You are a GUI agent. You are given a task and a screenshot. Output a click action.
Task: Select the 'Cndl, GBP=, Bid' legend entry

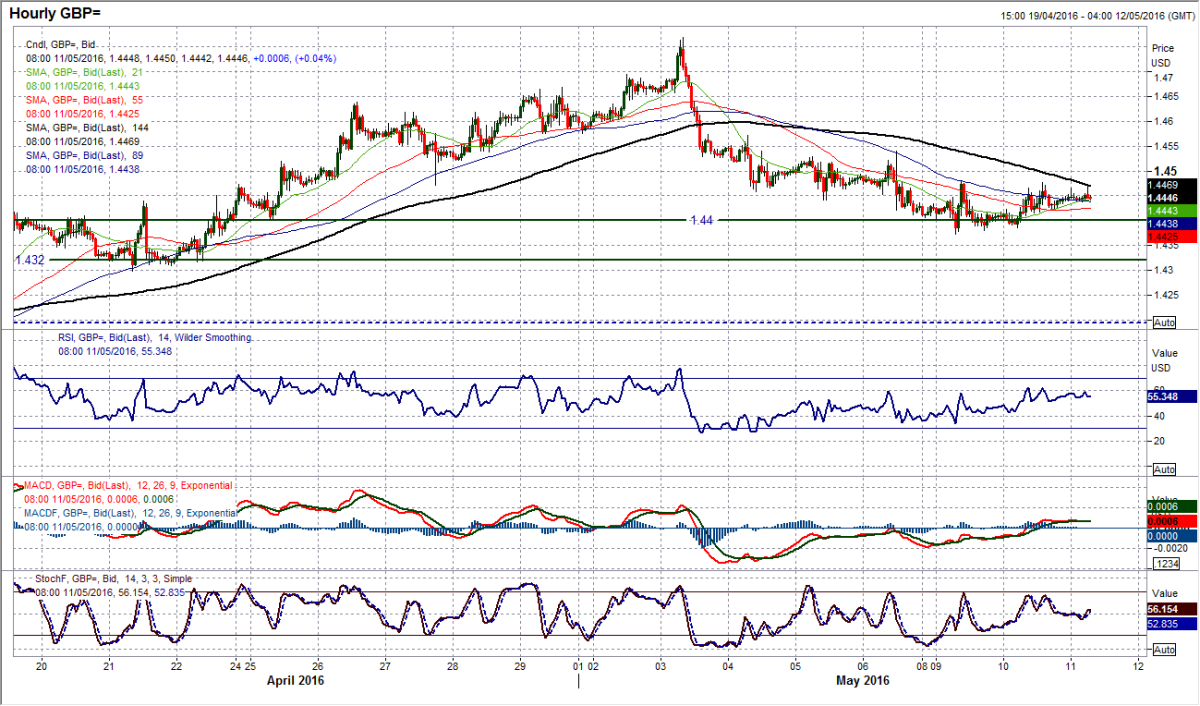(63, 45)
